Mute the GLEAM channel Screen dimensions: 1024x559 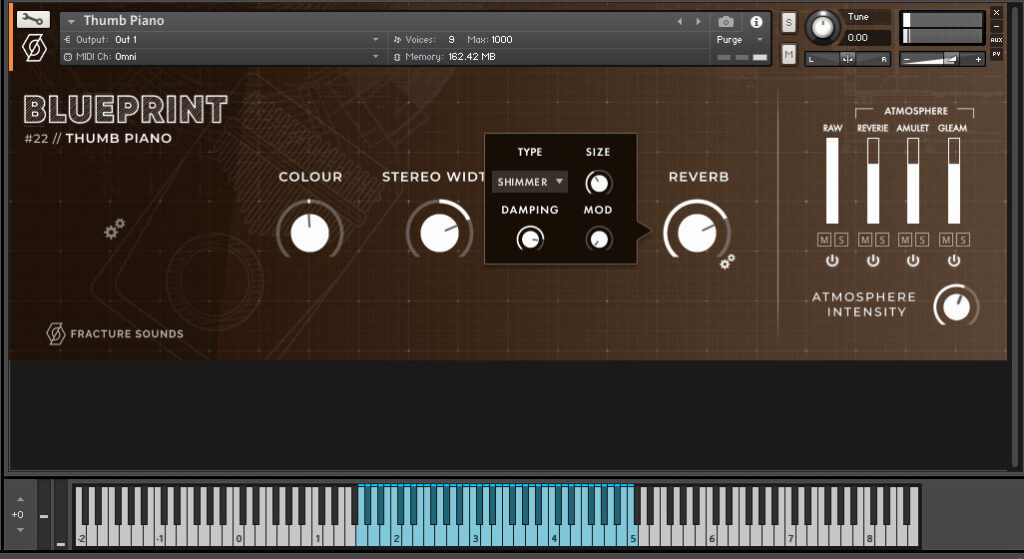point(946,240)
